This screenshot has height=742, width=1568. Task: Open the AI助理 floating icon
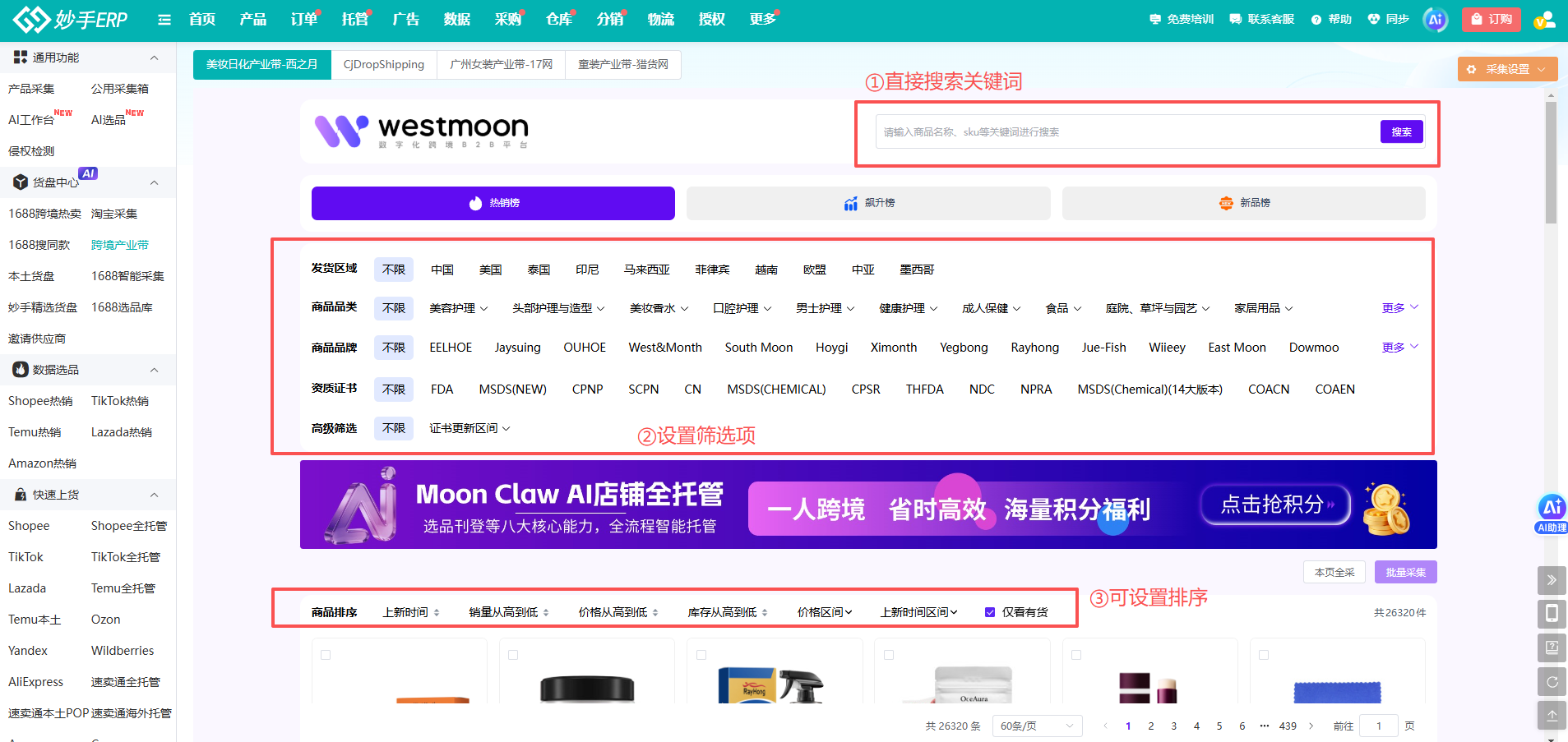click(1552, 514)
